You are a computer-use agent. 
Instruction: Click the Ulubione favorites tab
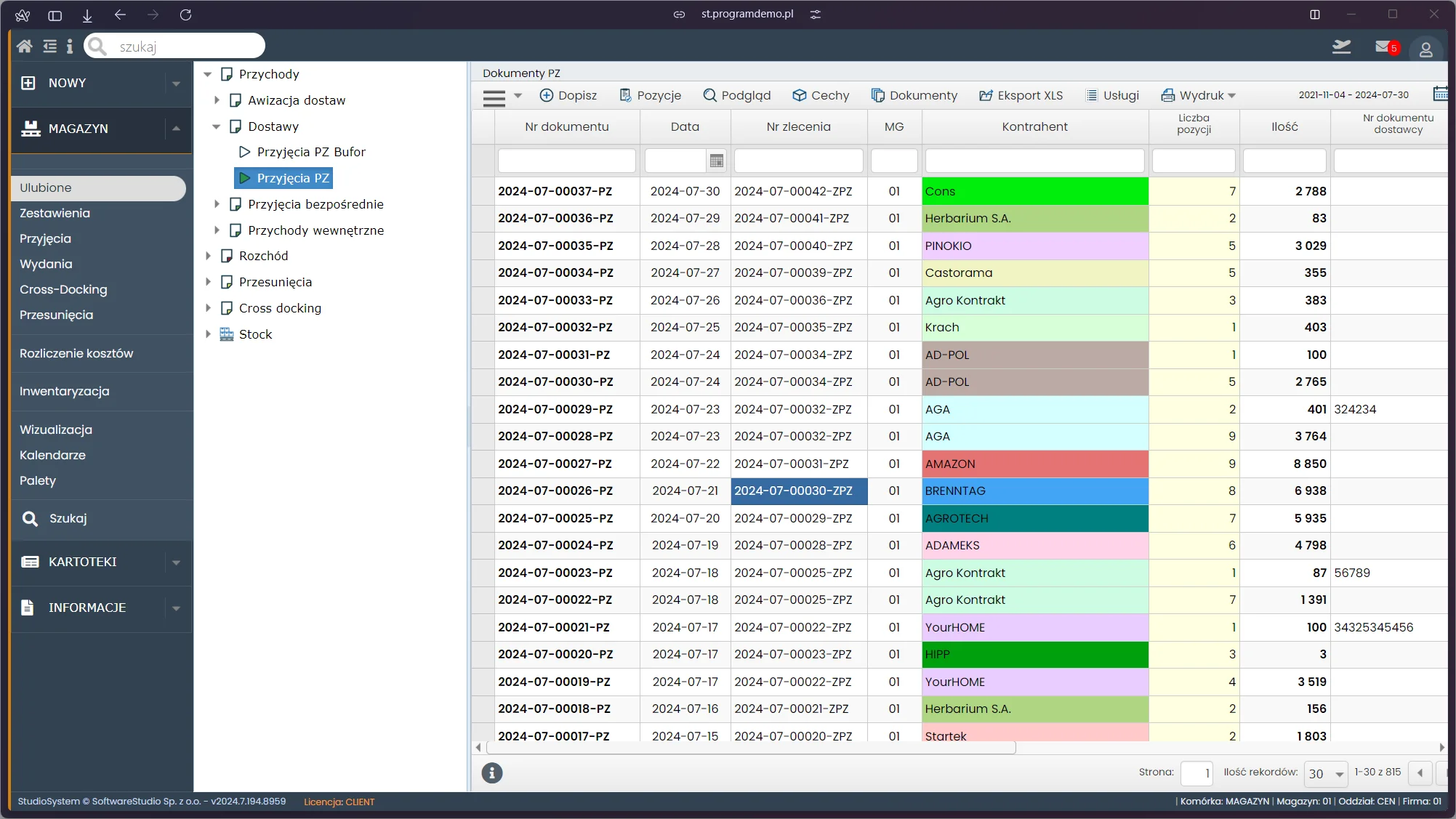(97, 187)
